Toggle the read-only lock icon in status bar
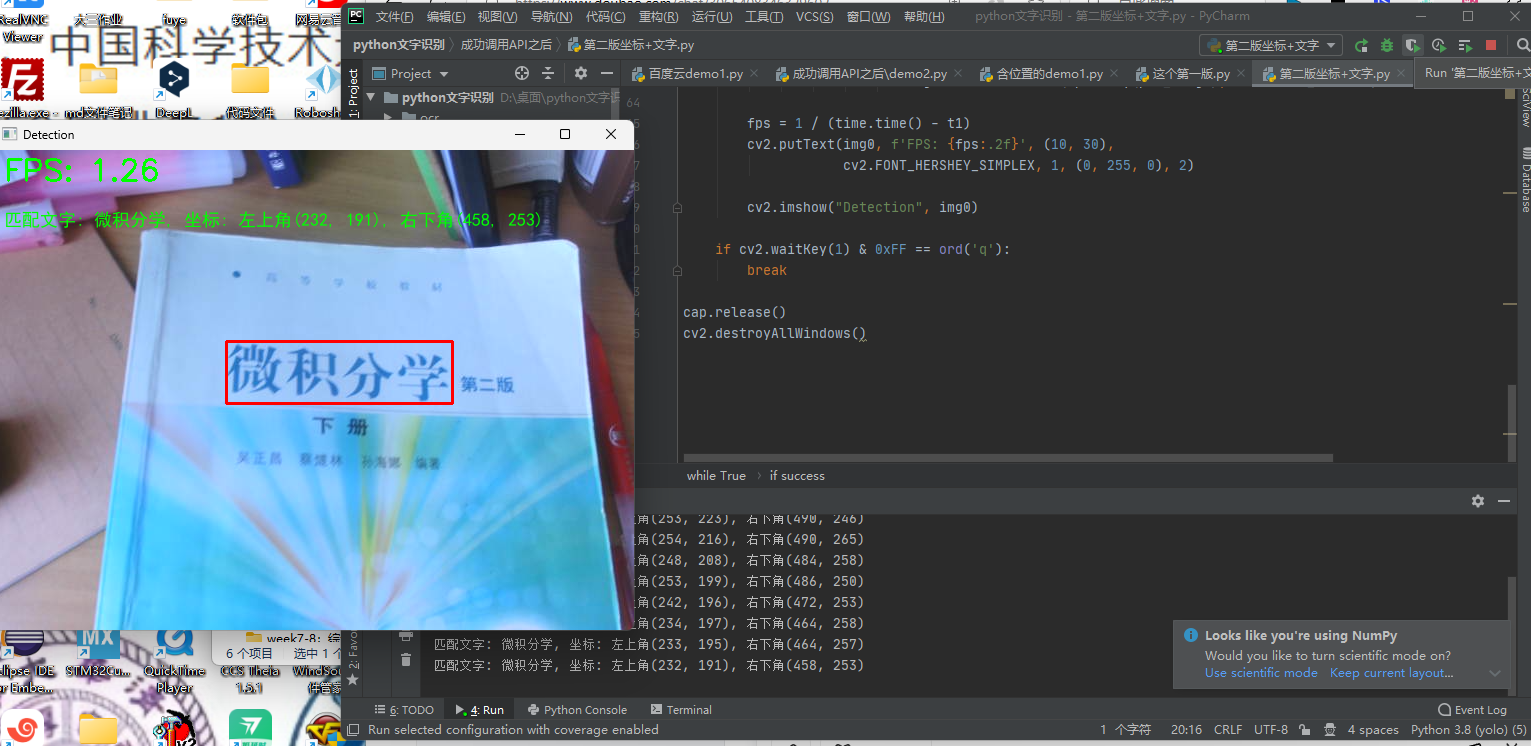Image resolution: width=1531 pixels, height=746 pixels. coord(1306,730)
